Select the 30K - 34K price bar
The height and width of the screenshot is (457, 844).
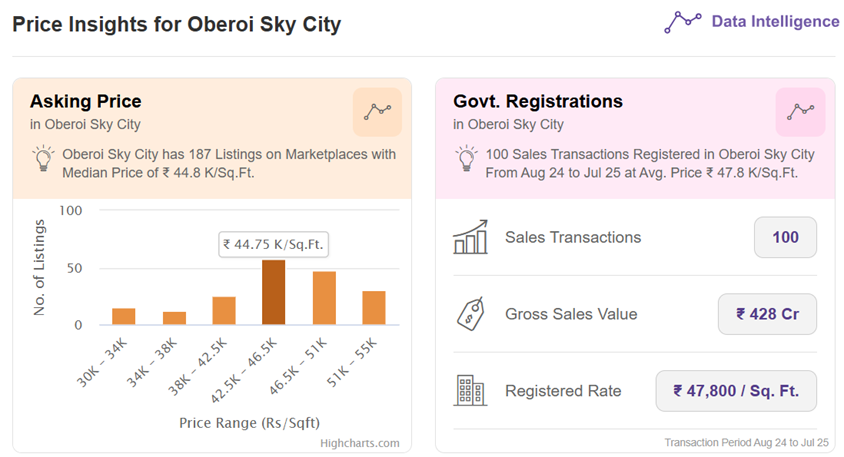click(x=124, y=316)
